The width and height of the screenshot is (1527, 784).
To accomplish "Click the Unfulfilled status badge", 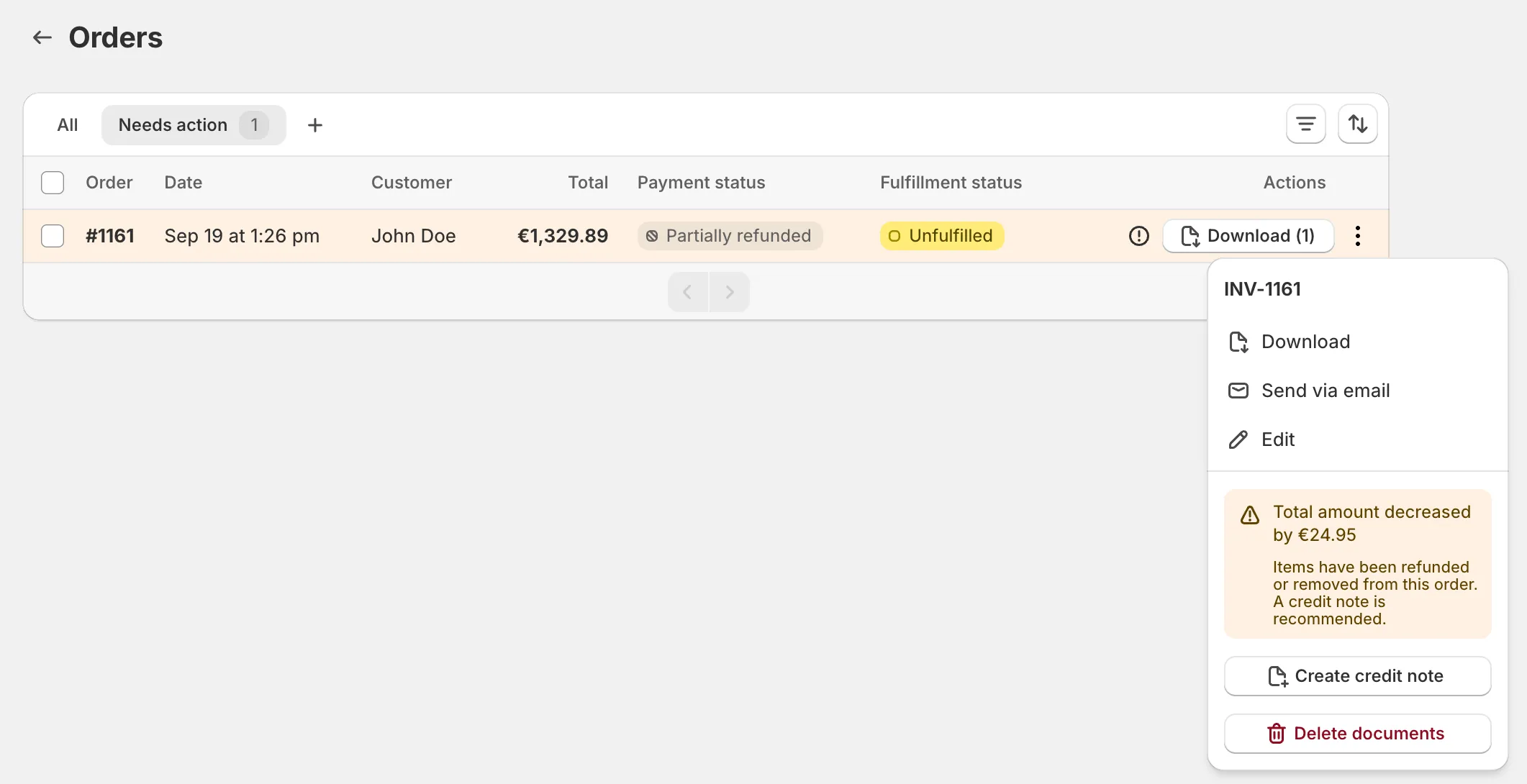I will 941,236.
